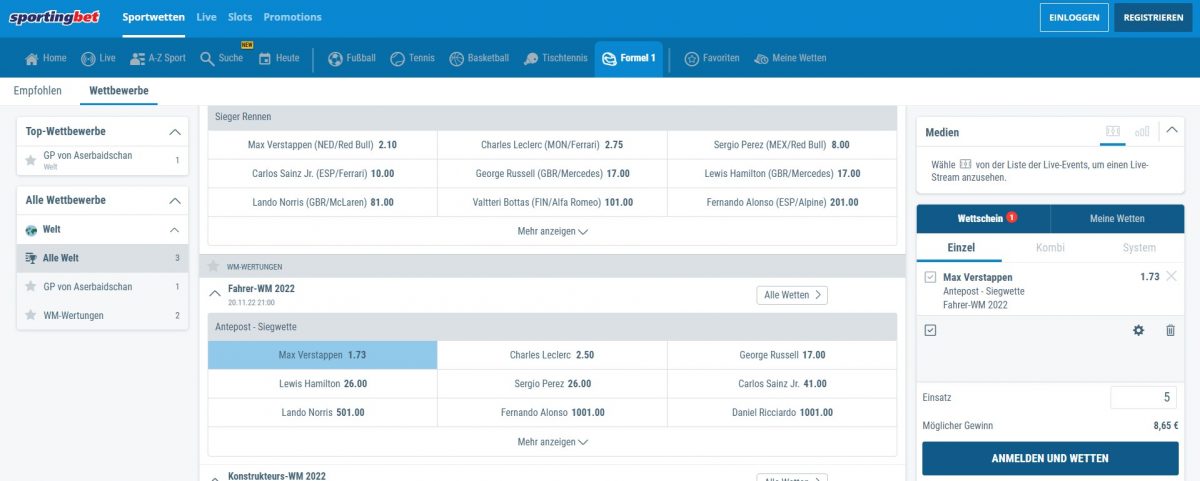
Task: Select Carlos Sainz Jr. 41.00 odds
Action: pyautogui.click(x=782, y=383)
